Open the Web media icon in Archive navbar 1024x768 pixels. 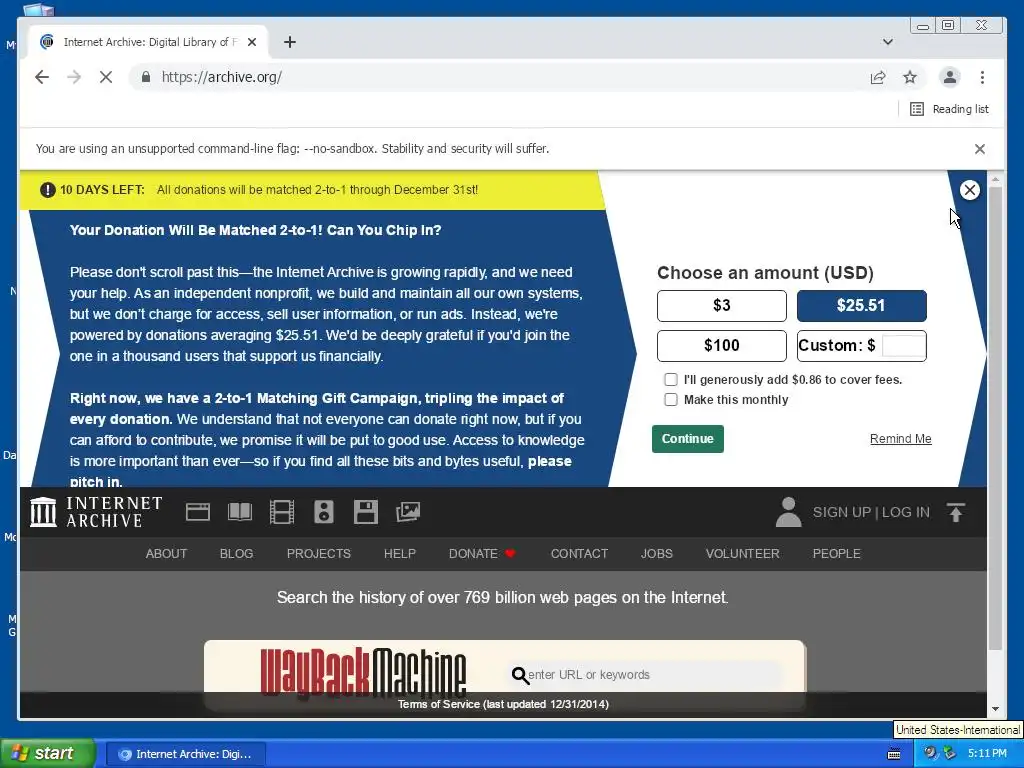point(198,512)
